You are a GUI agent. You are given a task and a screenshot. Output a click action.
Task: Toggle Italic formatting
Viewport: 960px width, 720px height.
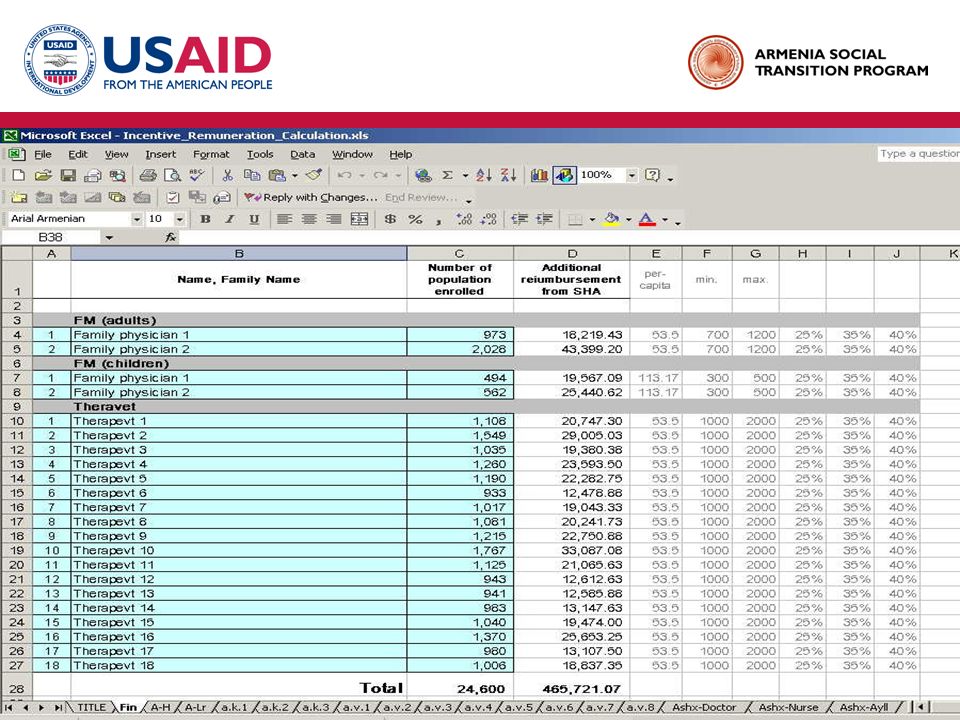(x=230, y=219)
